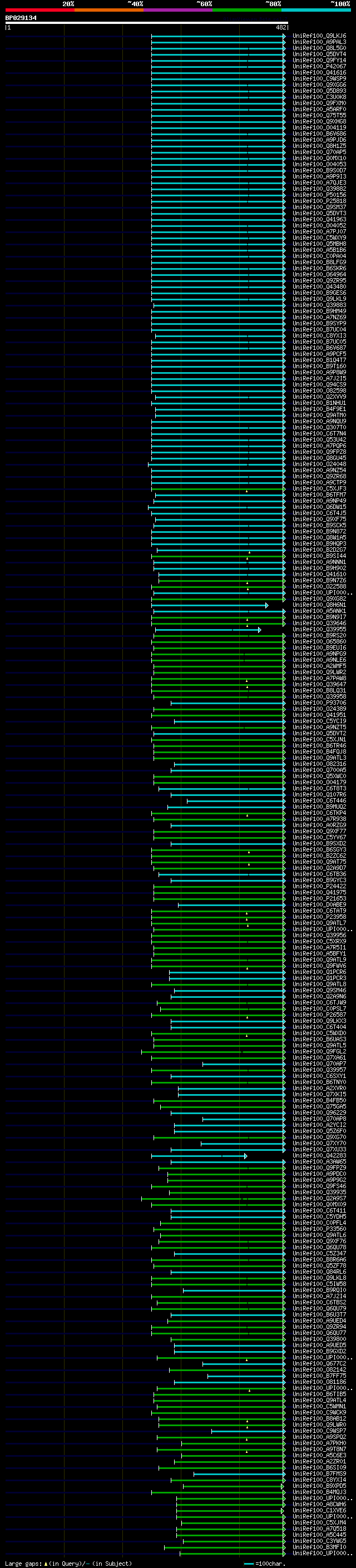Image resolution: width=356 pixels, height=1568 pixels.
Task: Select the UniRef100_A5ANK1 label
Action: click(x=319, y=611)
